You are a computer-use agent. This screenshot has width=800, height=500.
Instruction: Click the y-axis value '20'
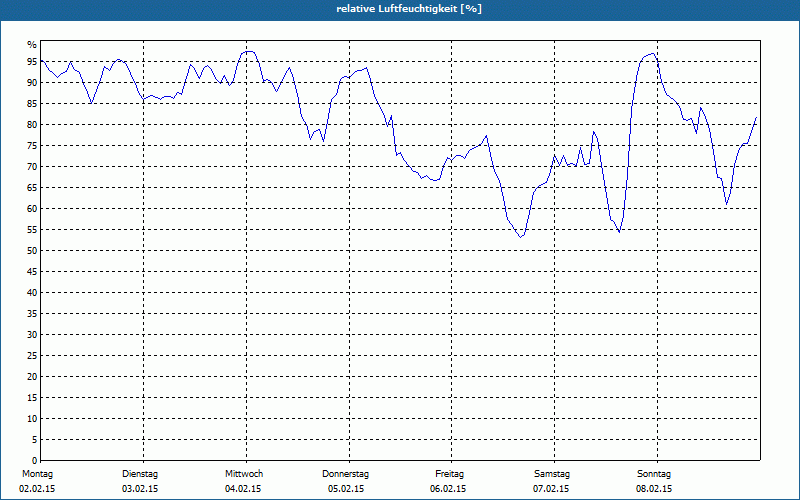coord(32,377)
